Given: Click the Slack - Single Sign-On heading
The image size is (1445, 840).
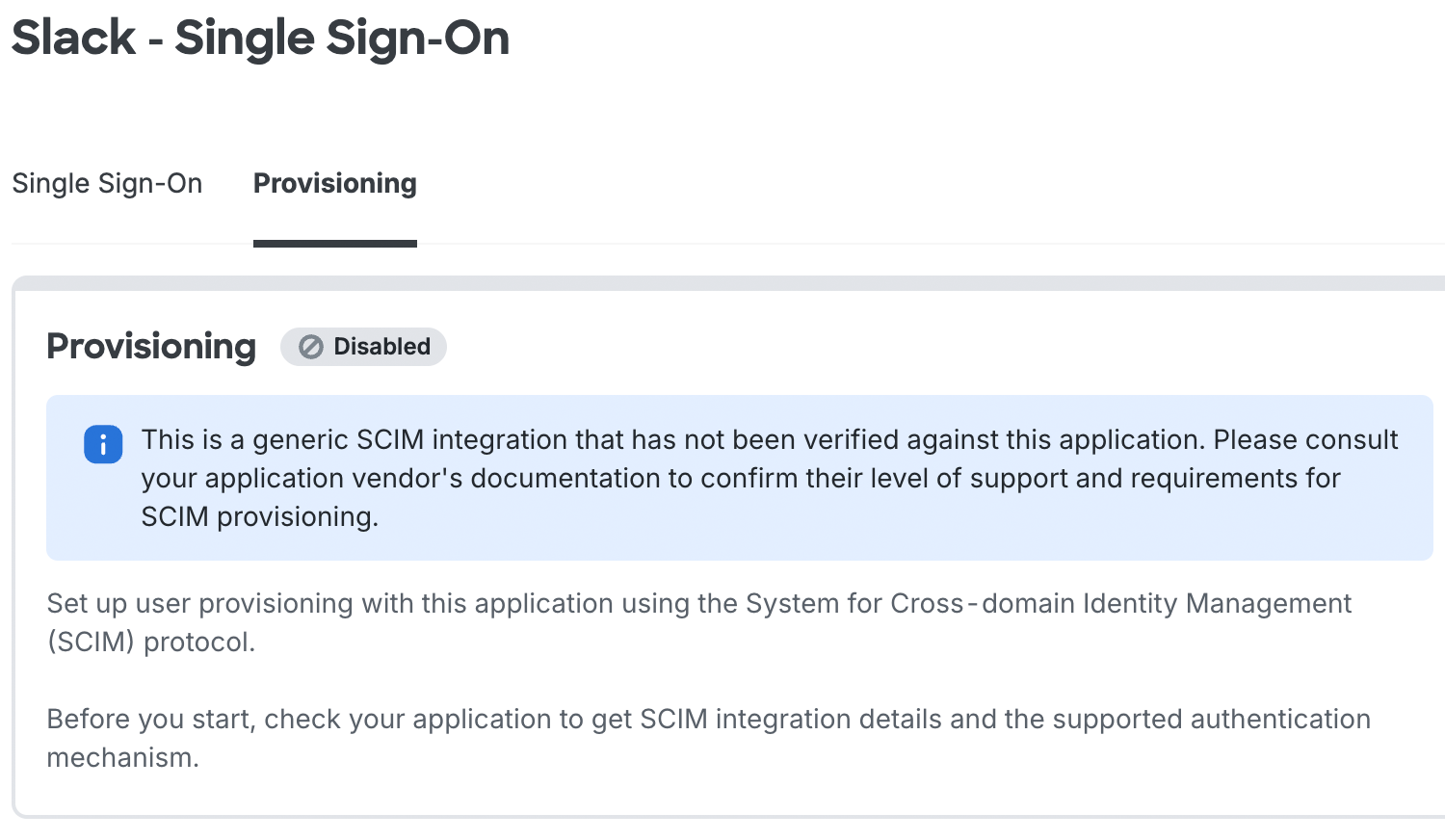Looking at the screenshot, I should 260,39.
